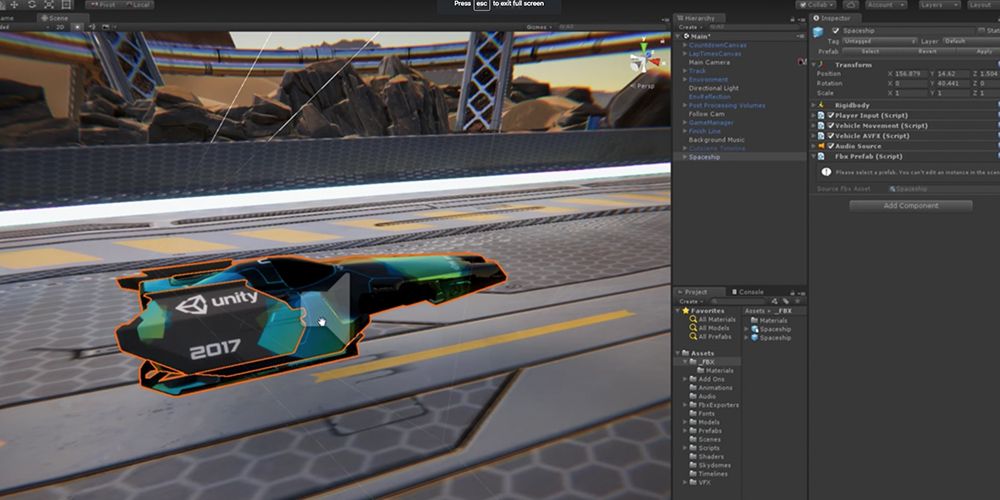Screen dimensions: 1000x500
Task: Open the Tag dropdown showing Untagged
Action: coord(879,41)
